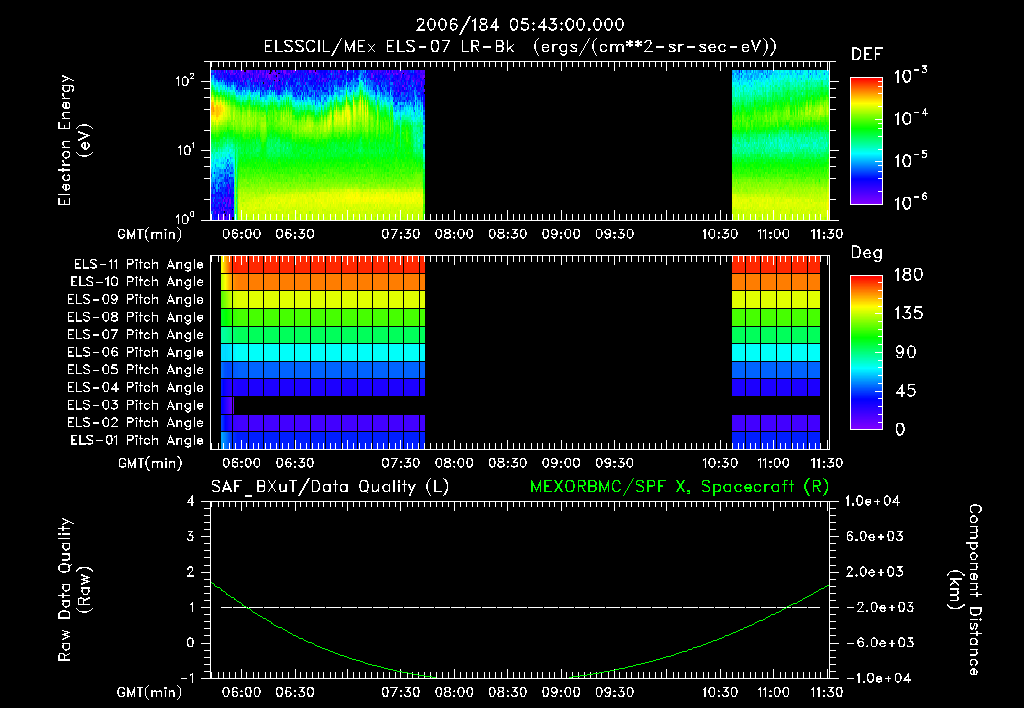The image size is (1024, 708).
Task: Select the ELS-08 Pitch Angle row label
Action: tap(136, 317)
